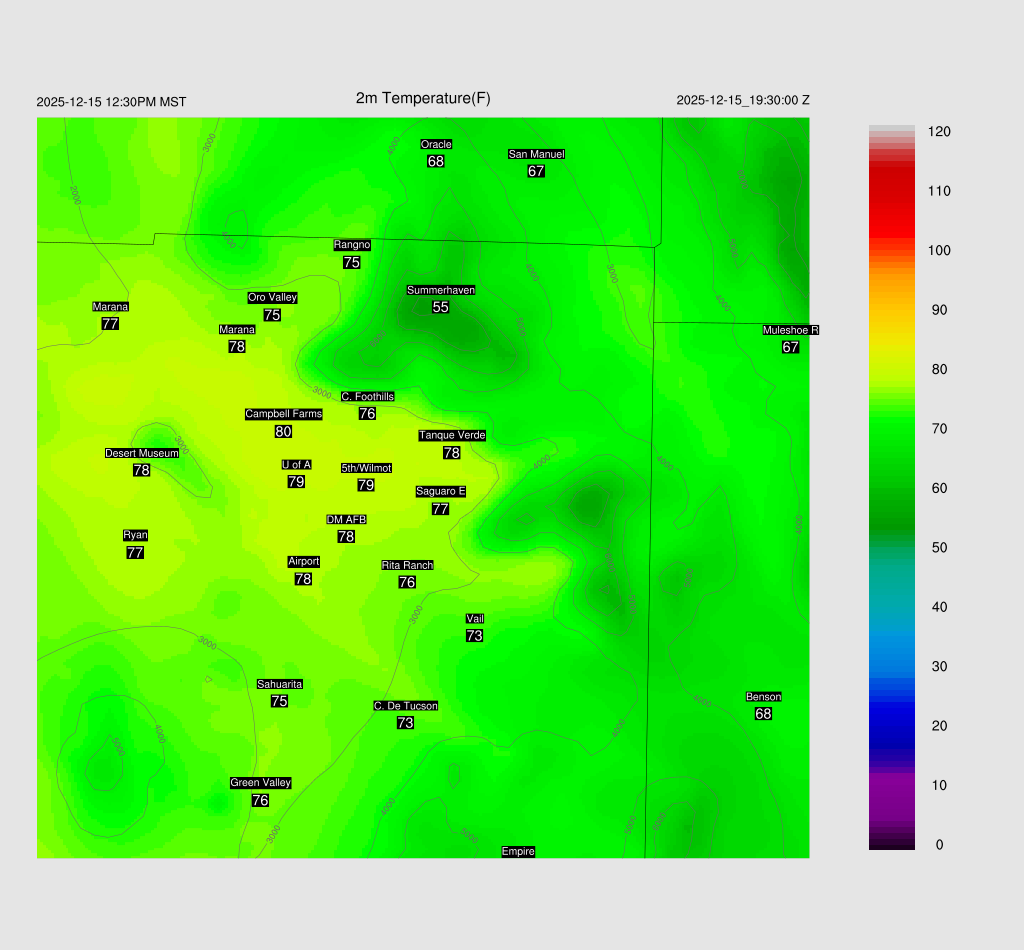Click the Summerhaven station label
Image resolution: width=1024 pixels, height=950 pixels.
(440, 290)
